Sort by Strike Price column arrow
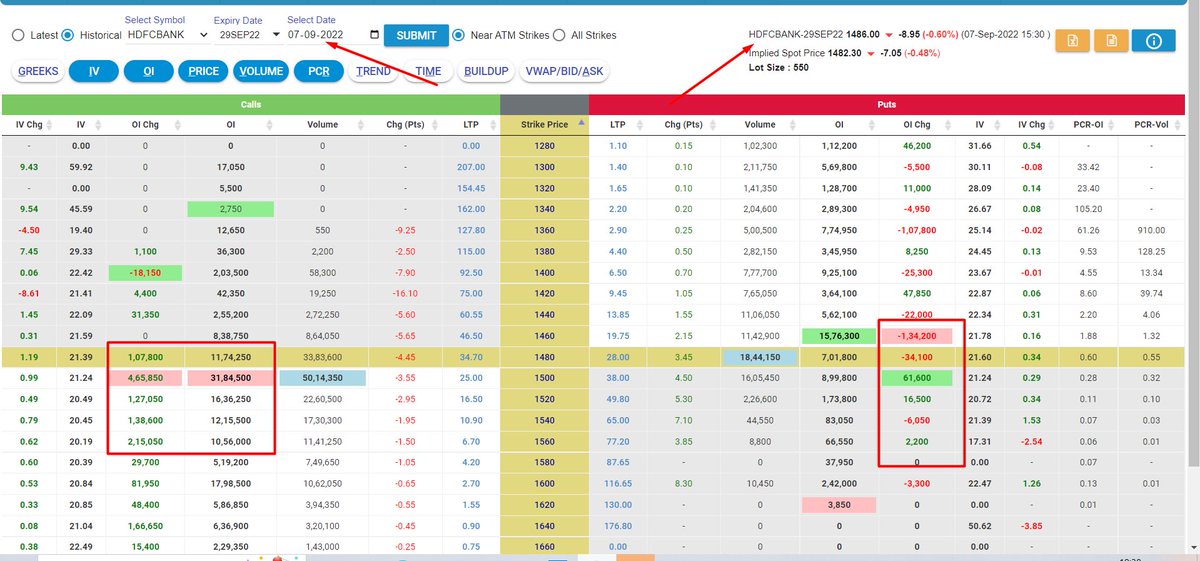1200x561 pixels. 580,125
